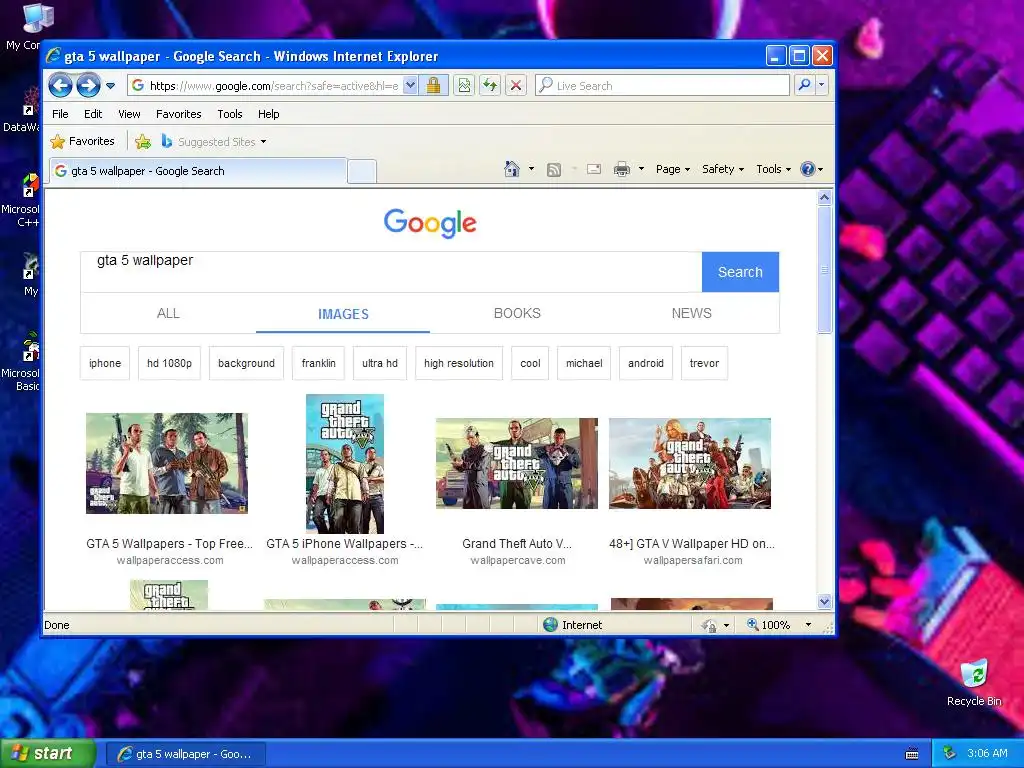Click the blue Search button

point(740,272)
